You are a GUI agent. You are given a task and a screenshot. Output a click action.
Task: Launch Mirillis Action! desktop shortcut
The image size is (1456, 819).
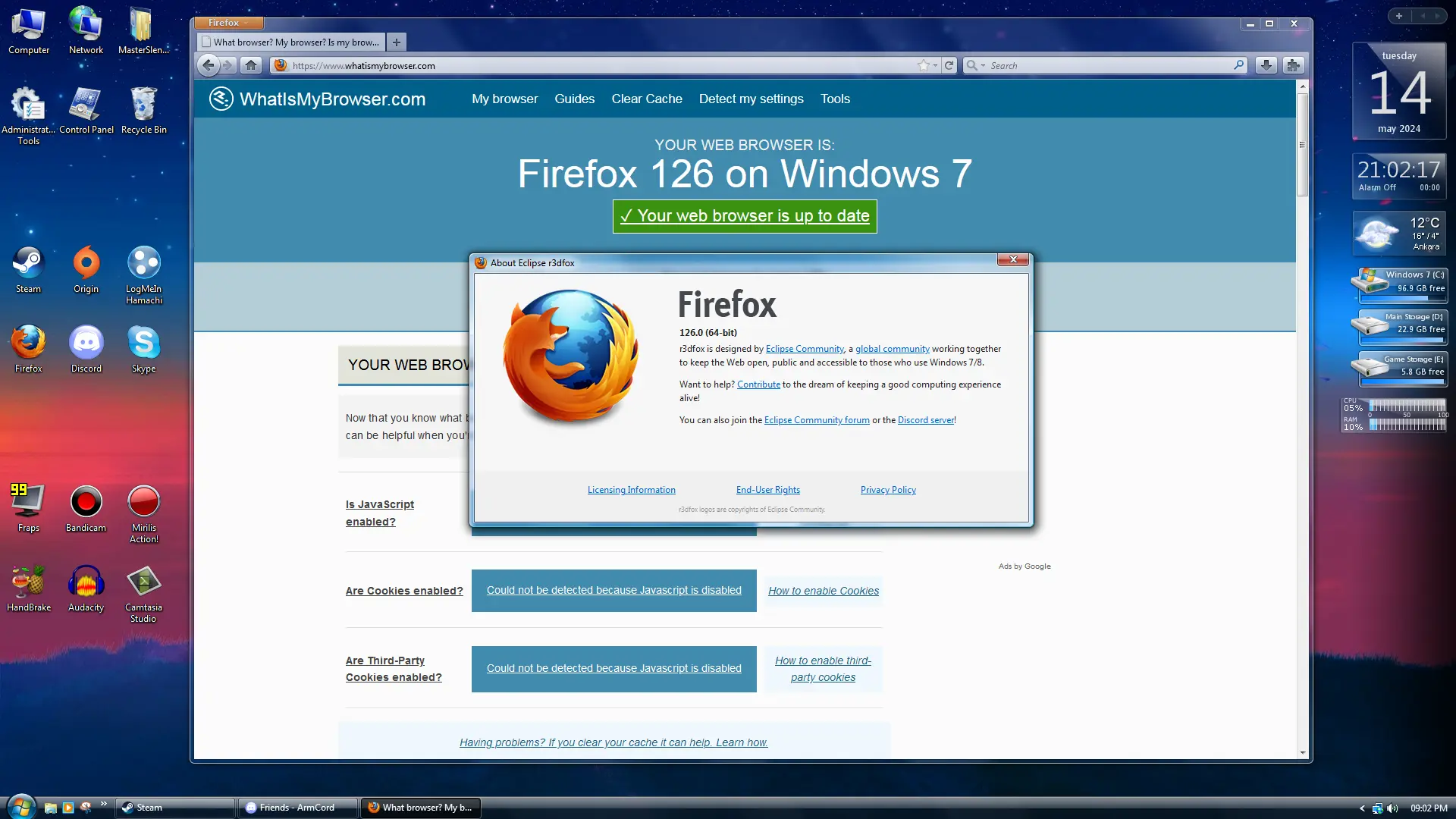143,514
